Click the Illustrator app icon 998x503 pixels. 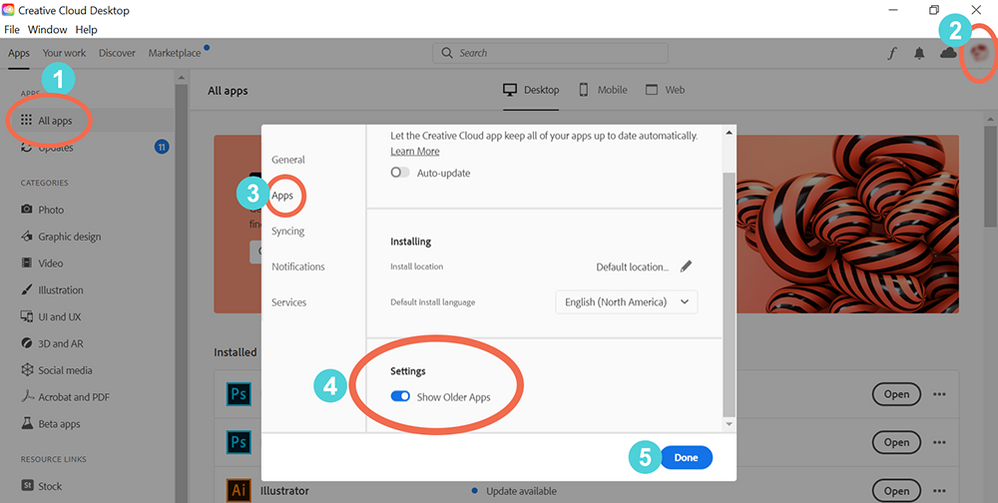239,491
